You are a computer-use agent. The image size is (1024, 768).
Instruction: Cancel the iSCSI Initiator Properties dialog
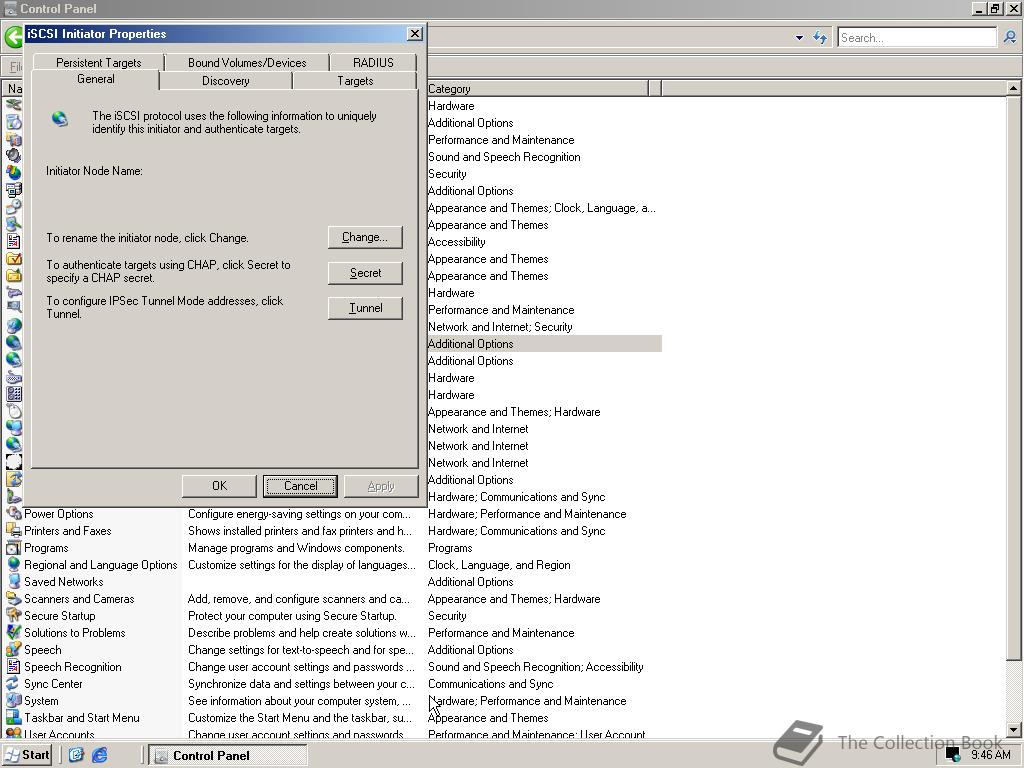click(x=300, y=486)
